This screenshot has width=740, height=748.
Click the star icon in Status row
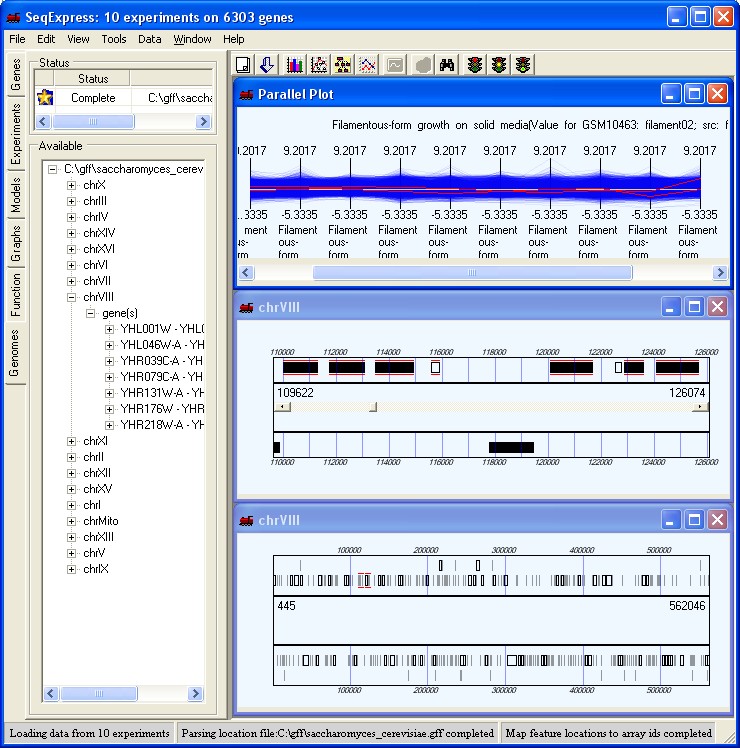point(45,98)
